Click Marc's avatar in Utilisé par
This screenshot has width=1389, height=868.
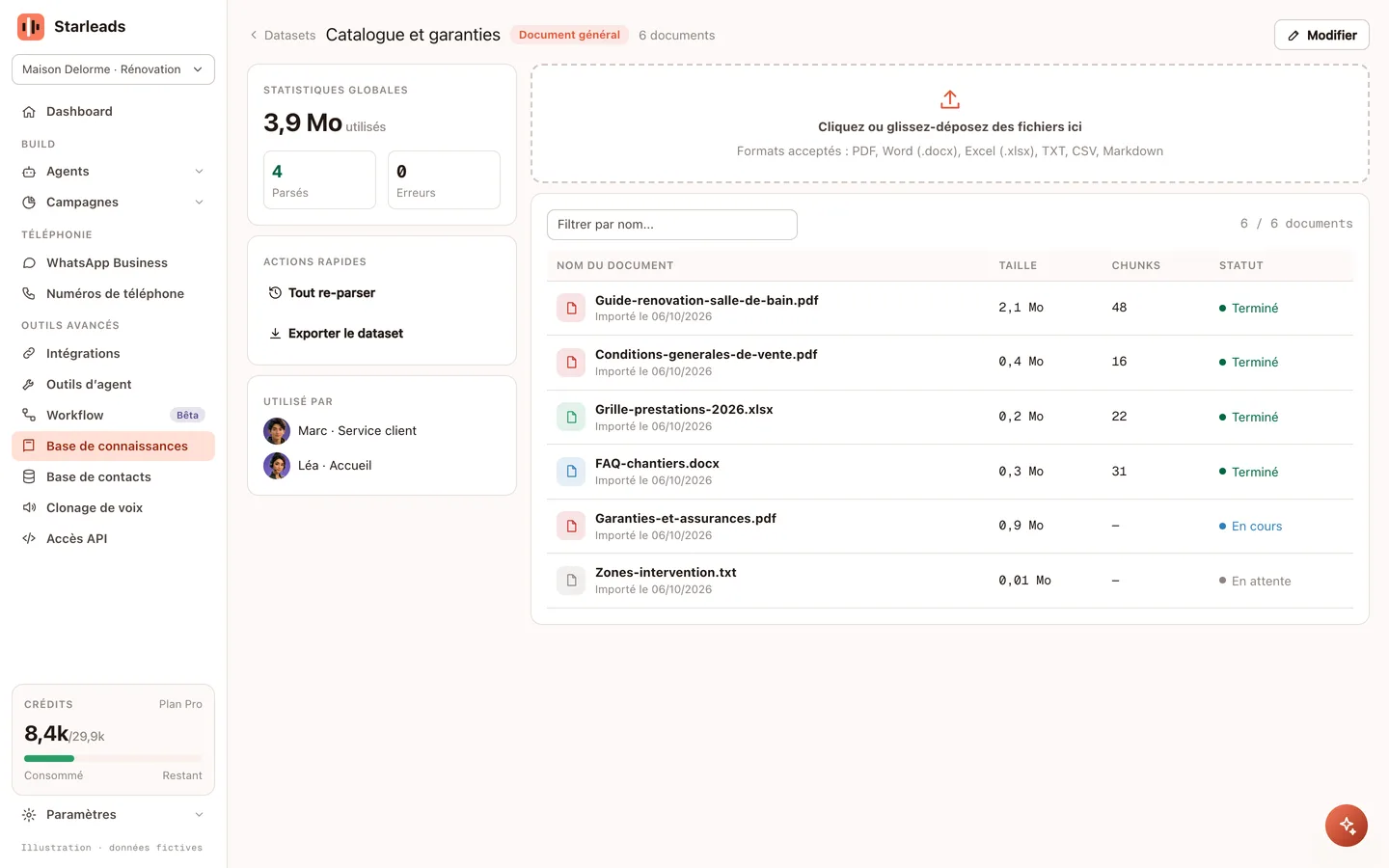pyautogui.click(x=277, y=431)
